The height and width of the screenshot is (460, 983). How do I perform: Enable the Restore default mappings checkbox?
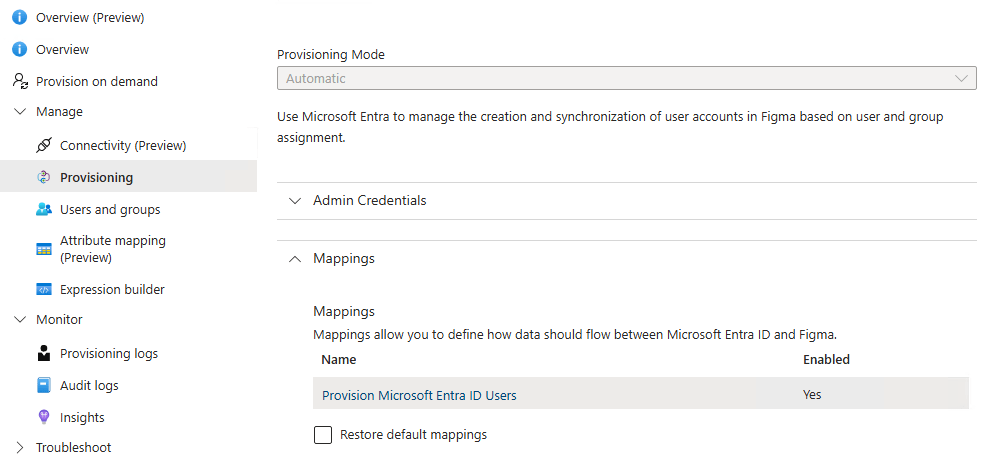pyautogui.click(x=323, y=435)
